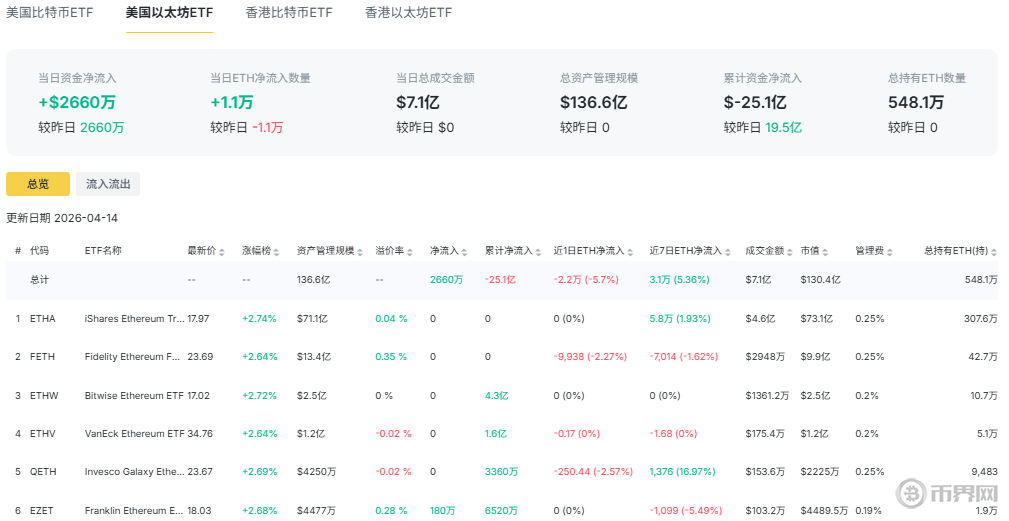Sort by 总持有ETH(持) column arrows
The image size is (1009, 521).
pyautogui.click(x=994, y=251)
